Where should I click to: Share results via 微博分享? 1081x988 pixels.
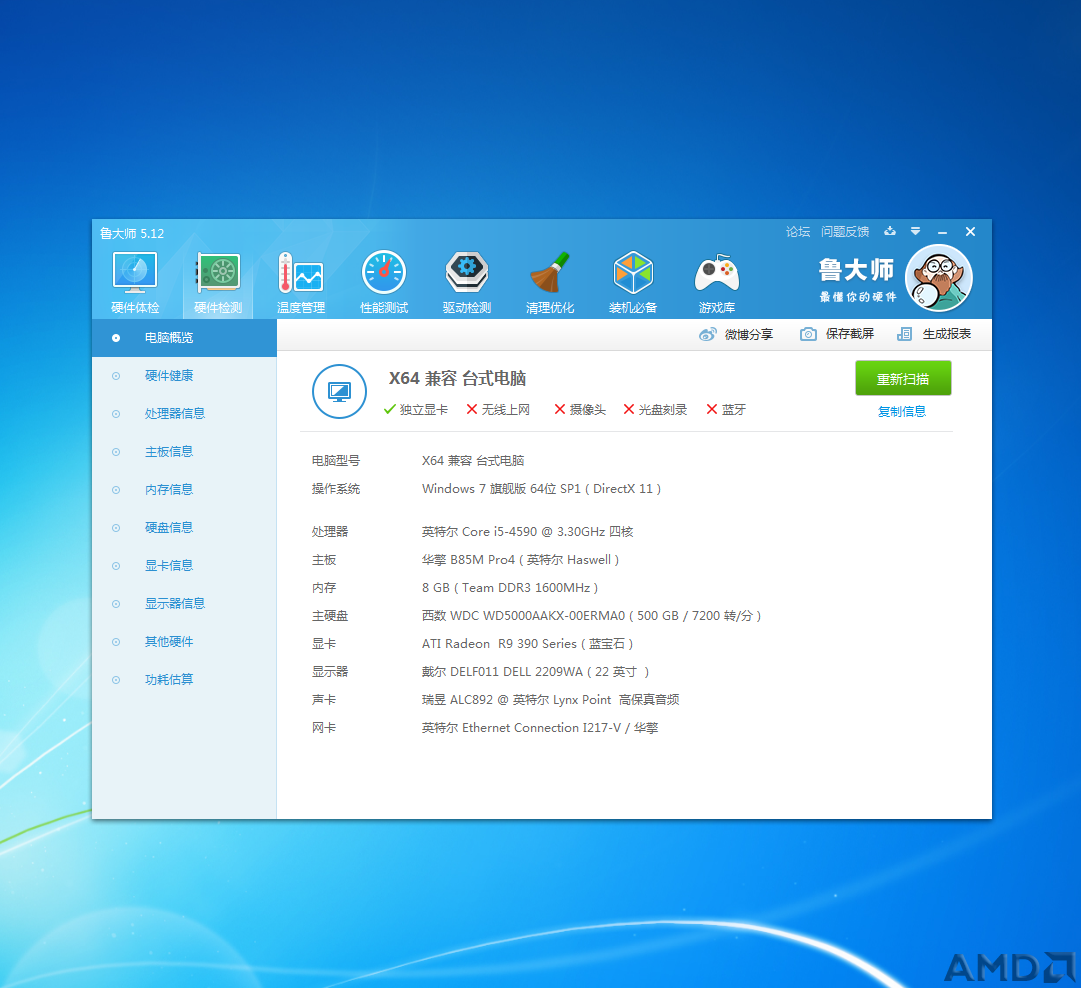pyautogui.click(x=736, y=334)
